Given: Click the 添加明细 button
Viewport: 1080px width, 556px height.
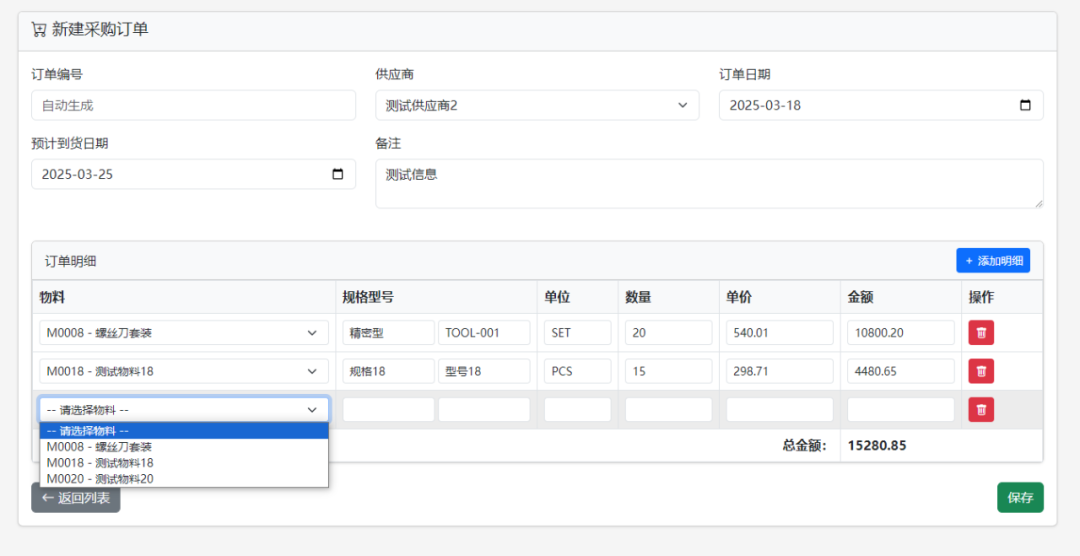Looking at the screenshot, I should coord(993,261).
